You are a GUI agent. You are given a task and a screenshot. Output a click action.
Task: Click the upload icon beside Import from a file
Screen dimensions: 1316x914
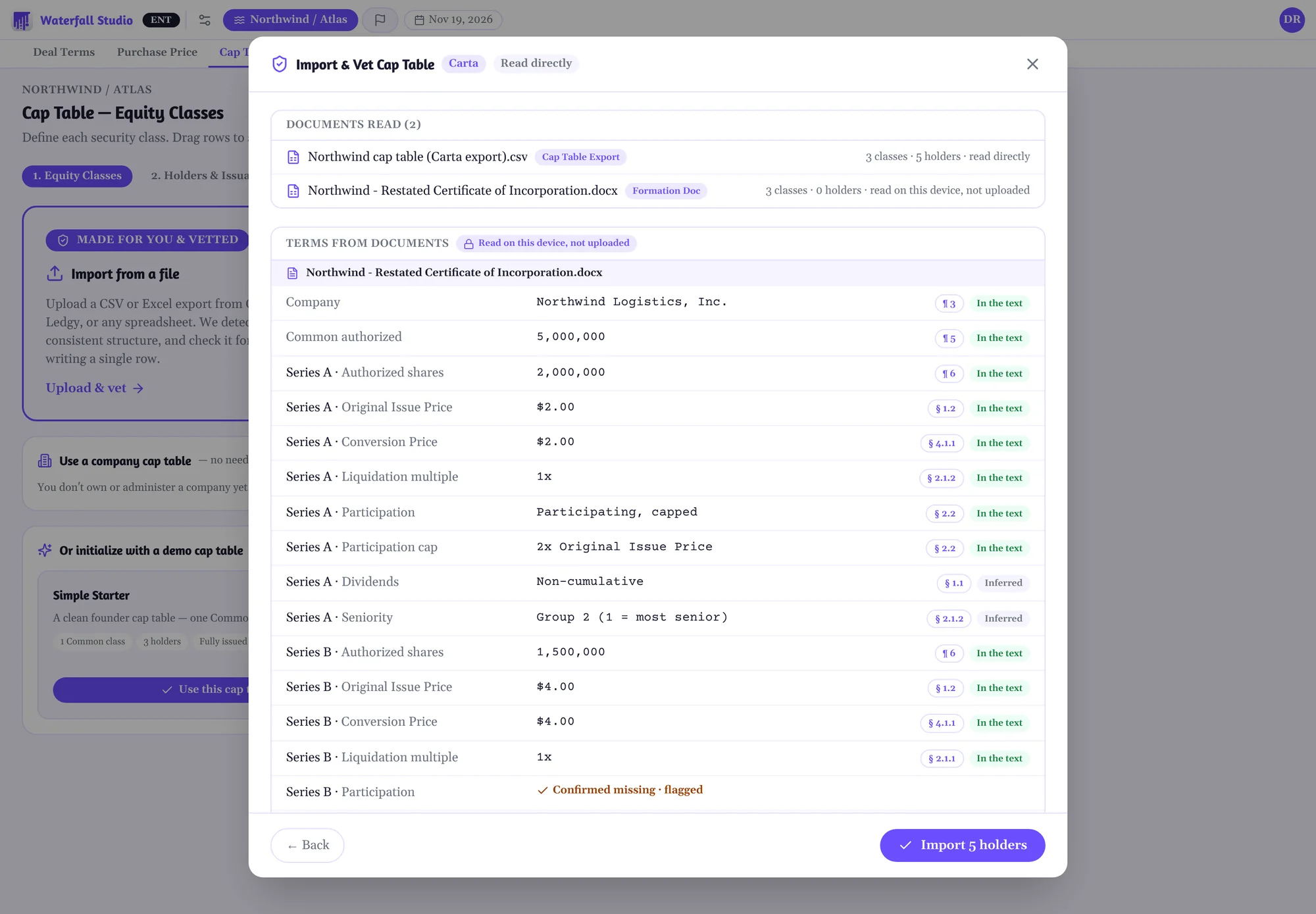click(x=55, y=273)
